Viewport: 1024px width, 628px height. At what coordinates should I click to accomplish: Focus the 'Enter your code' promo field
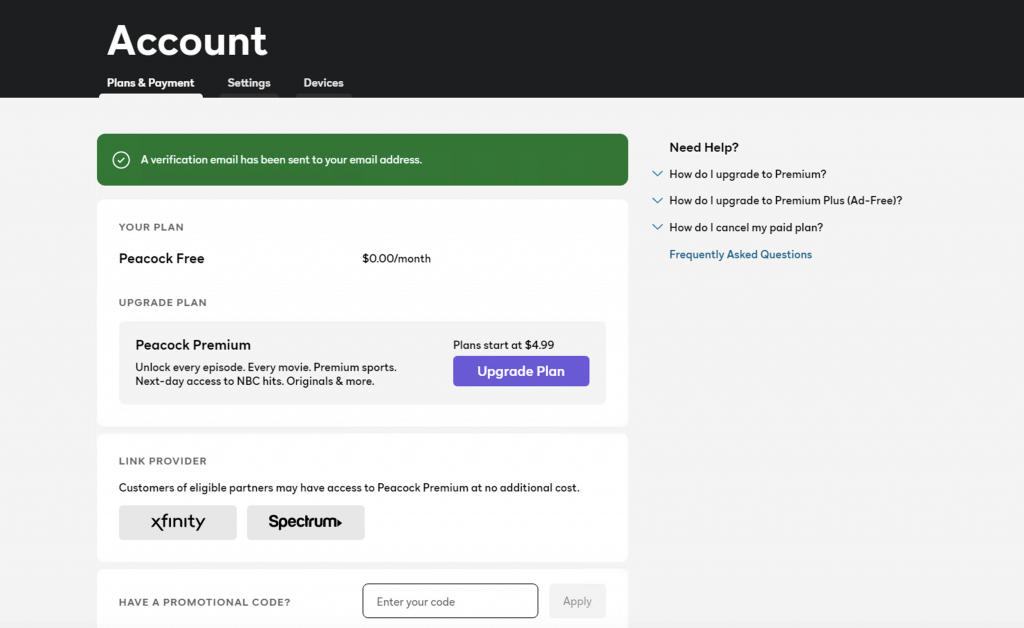450,601
